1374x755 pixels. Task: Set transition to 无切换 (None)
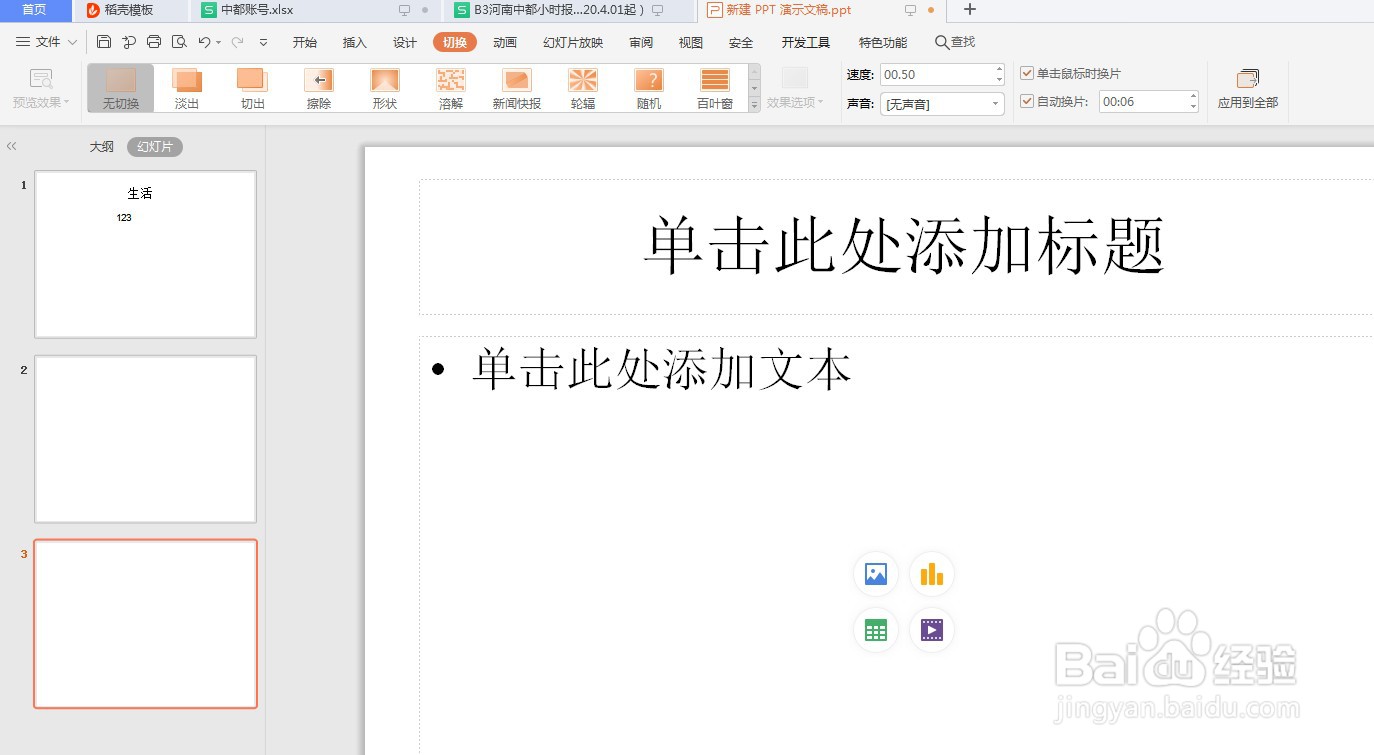[119, 87]
